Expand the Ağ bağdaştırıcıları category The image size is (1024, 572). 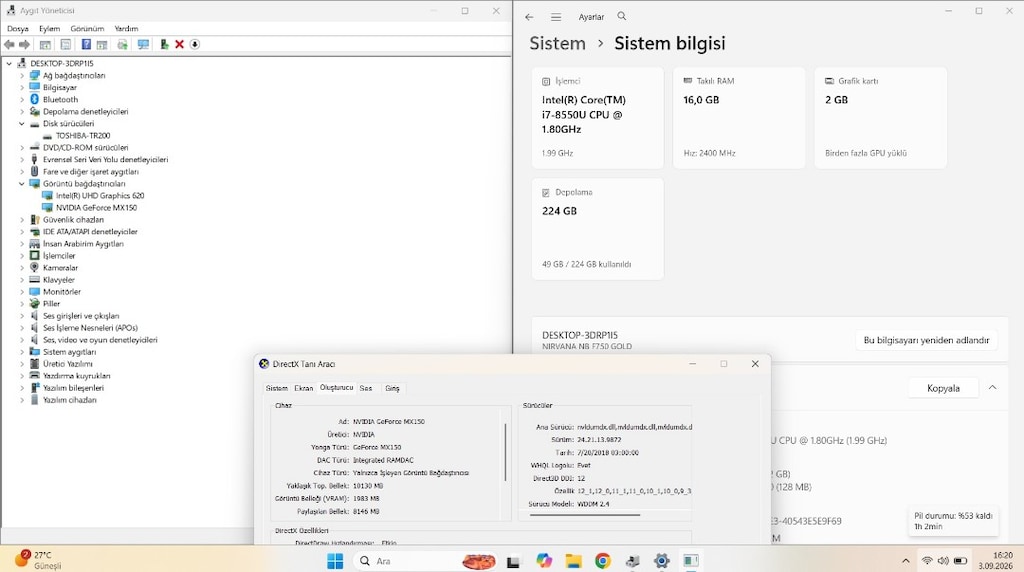(x=22, y=75)
